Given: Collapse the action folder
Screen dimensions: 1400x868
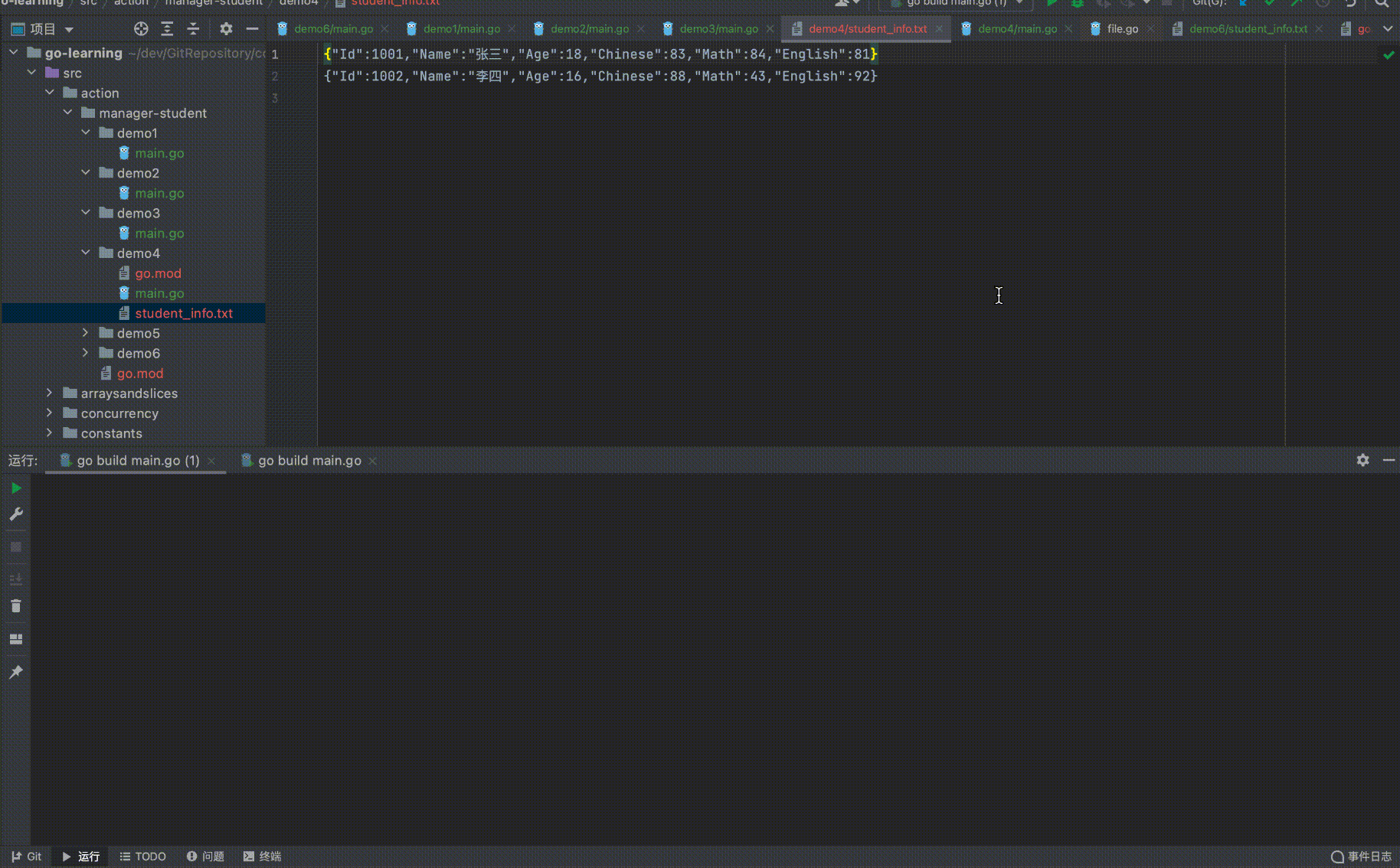Looking at the screenshot, I should click(50, 93).
